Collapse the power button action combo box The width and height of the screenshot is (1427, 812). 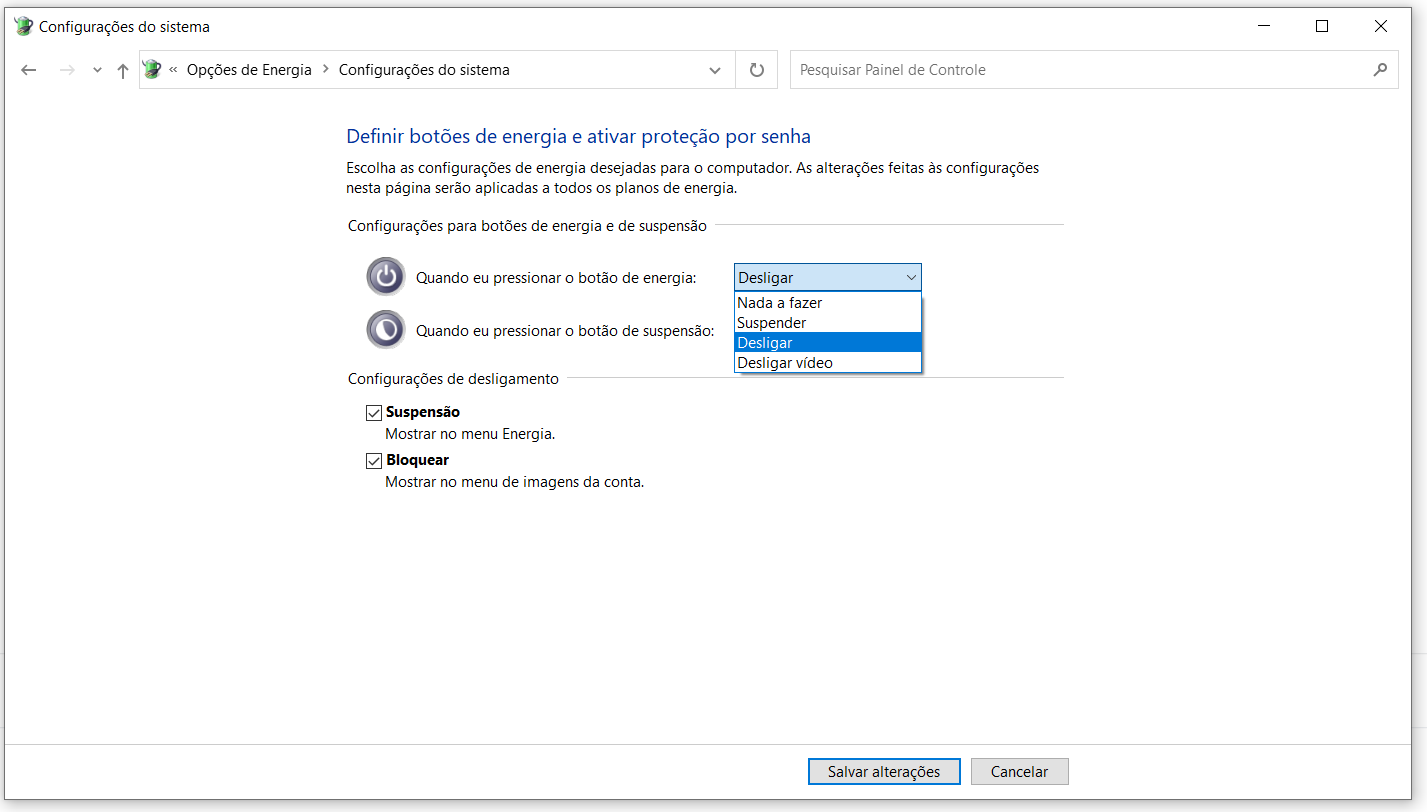pos(828,277)
